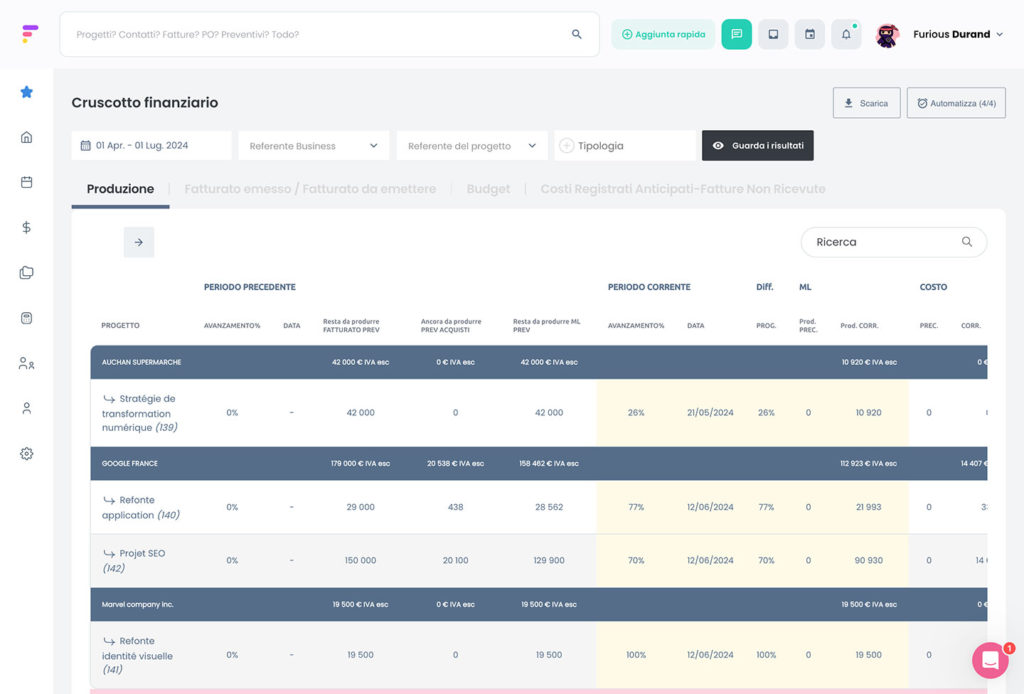Click the plus icon beside Tipologia
Image resolution: width=1024 pixels, height=694 pixels.
pos(567,146)
